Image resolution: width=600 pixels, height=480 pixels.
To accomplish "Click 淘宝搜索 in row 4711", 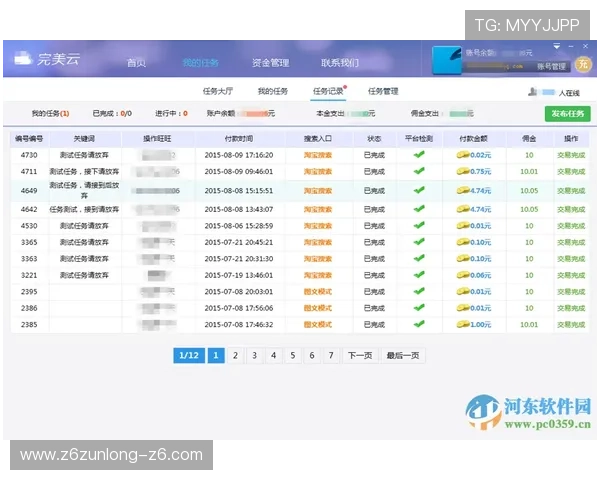I will [318, 171].
